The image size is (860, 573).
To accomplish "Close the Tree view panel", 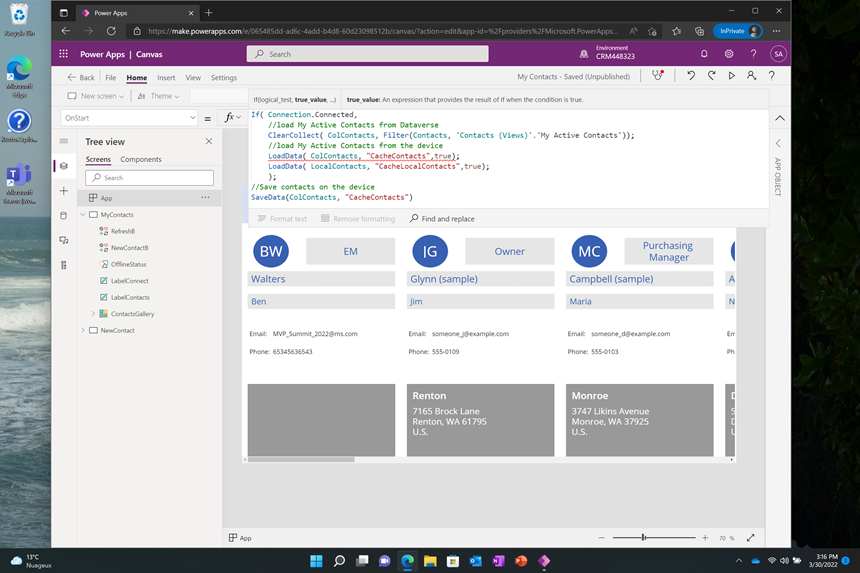I will click(209, 141).
